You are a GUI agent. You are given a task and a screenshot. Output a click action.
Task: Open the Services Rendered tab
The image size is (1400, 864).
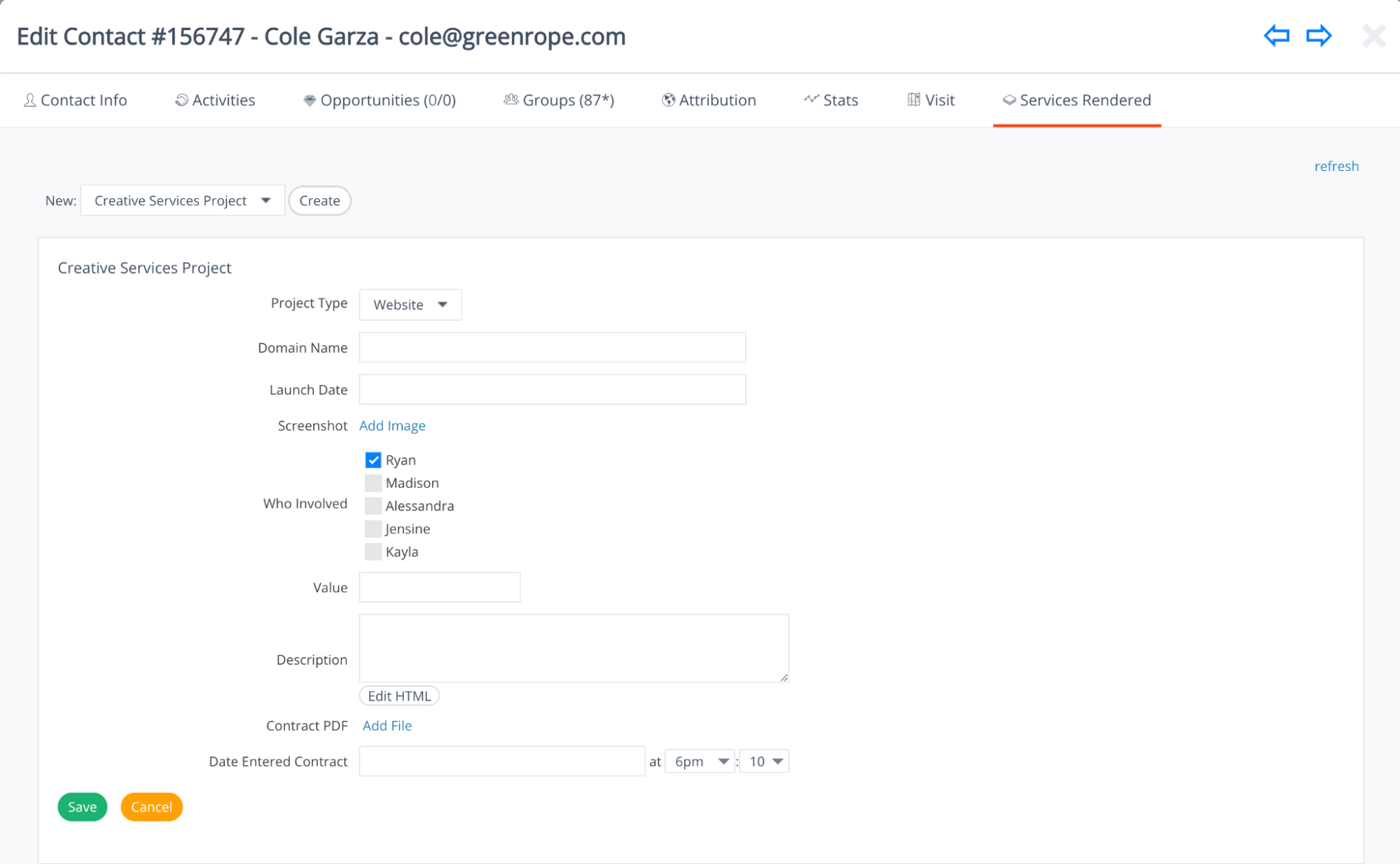1076,100
